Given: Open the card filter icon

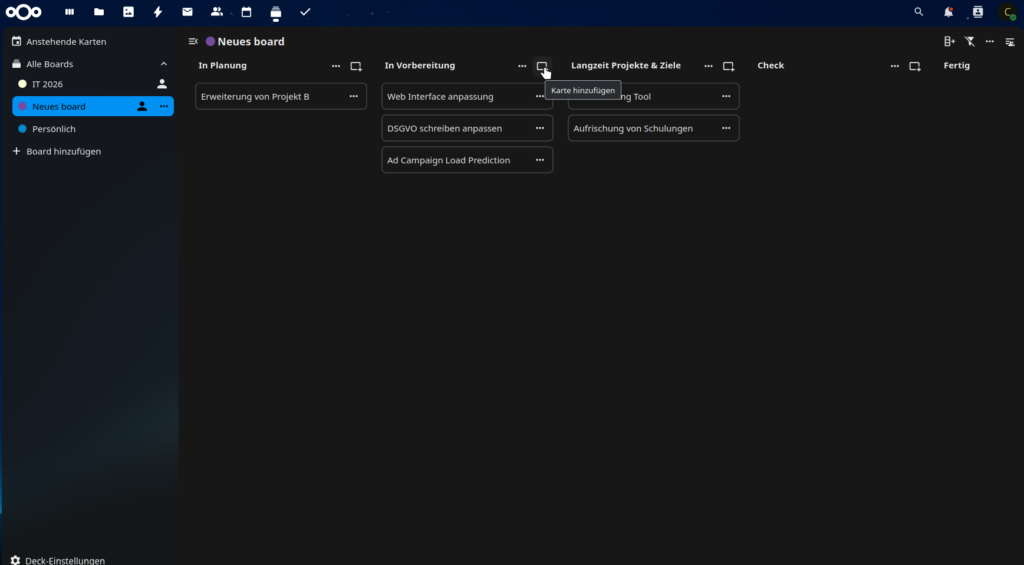Looking at the screenshot, I should pyautogui.click(x=969, y=42).
